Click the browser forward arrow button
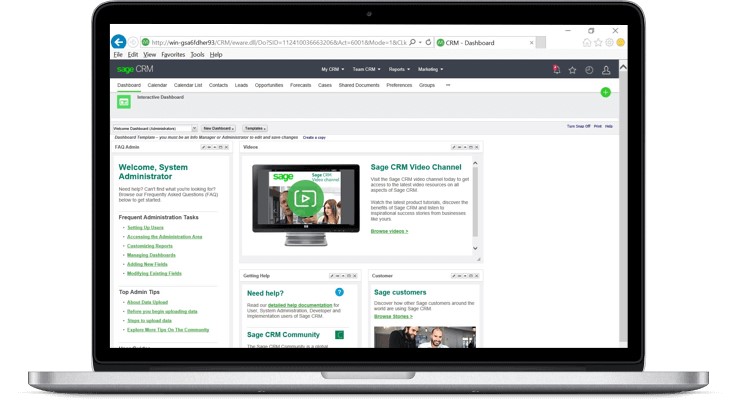 pos(133,42)
